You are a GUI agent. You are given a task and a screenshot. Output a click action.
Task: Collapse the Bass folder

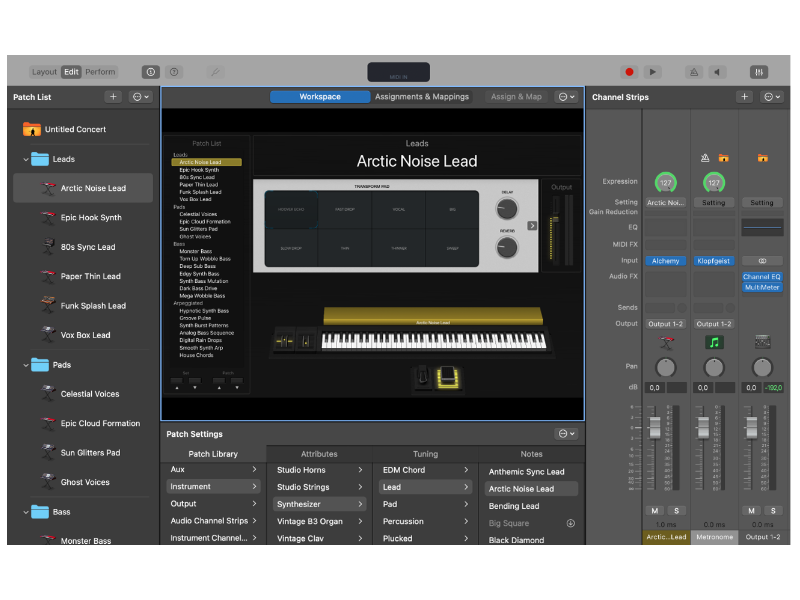pyautogui.click(x=26, y=512)
